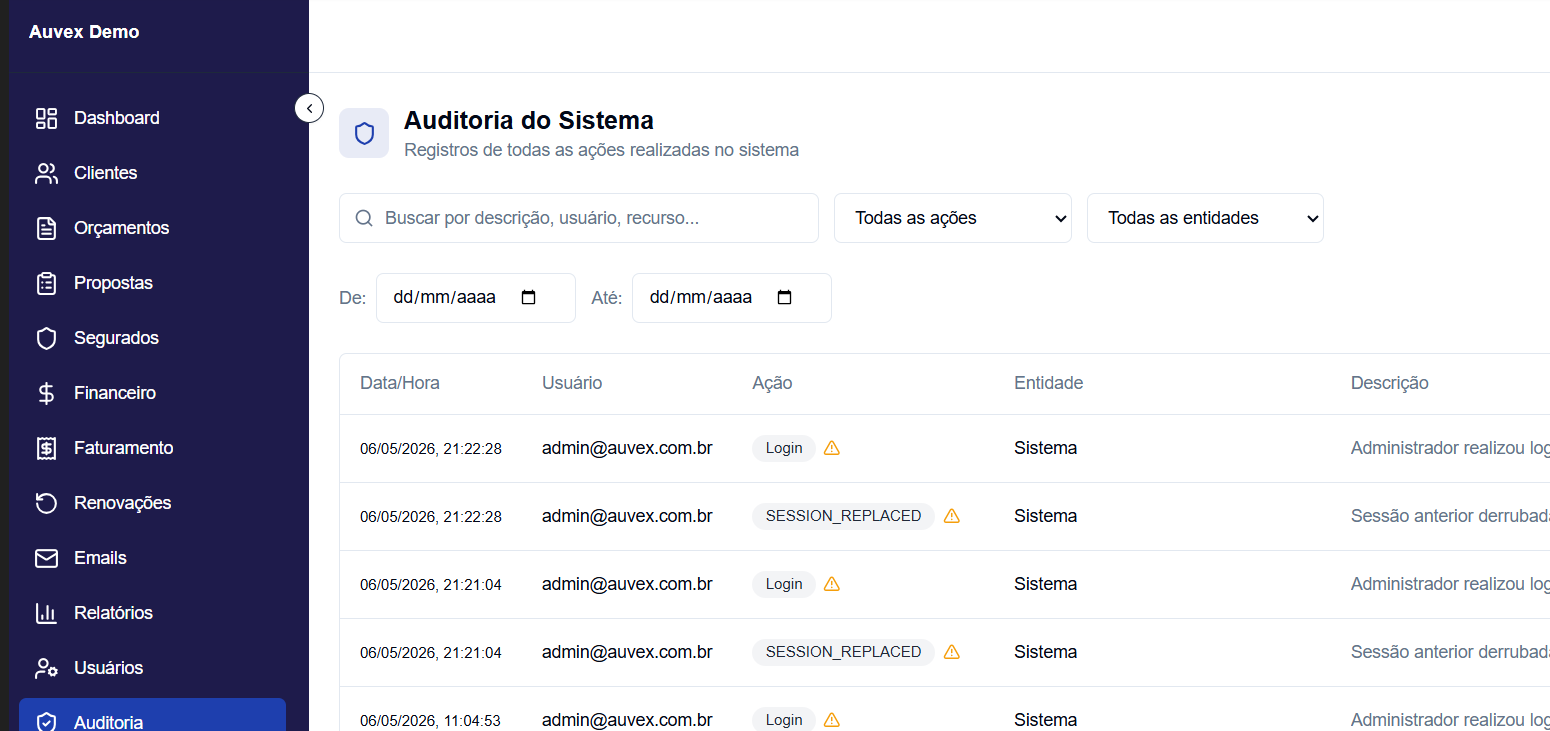Click the Usuário column header
Screen dimensions: 1550x731
pyautogui.click(x=572, y=383)
